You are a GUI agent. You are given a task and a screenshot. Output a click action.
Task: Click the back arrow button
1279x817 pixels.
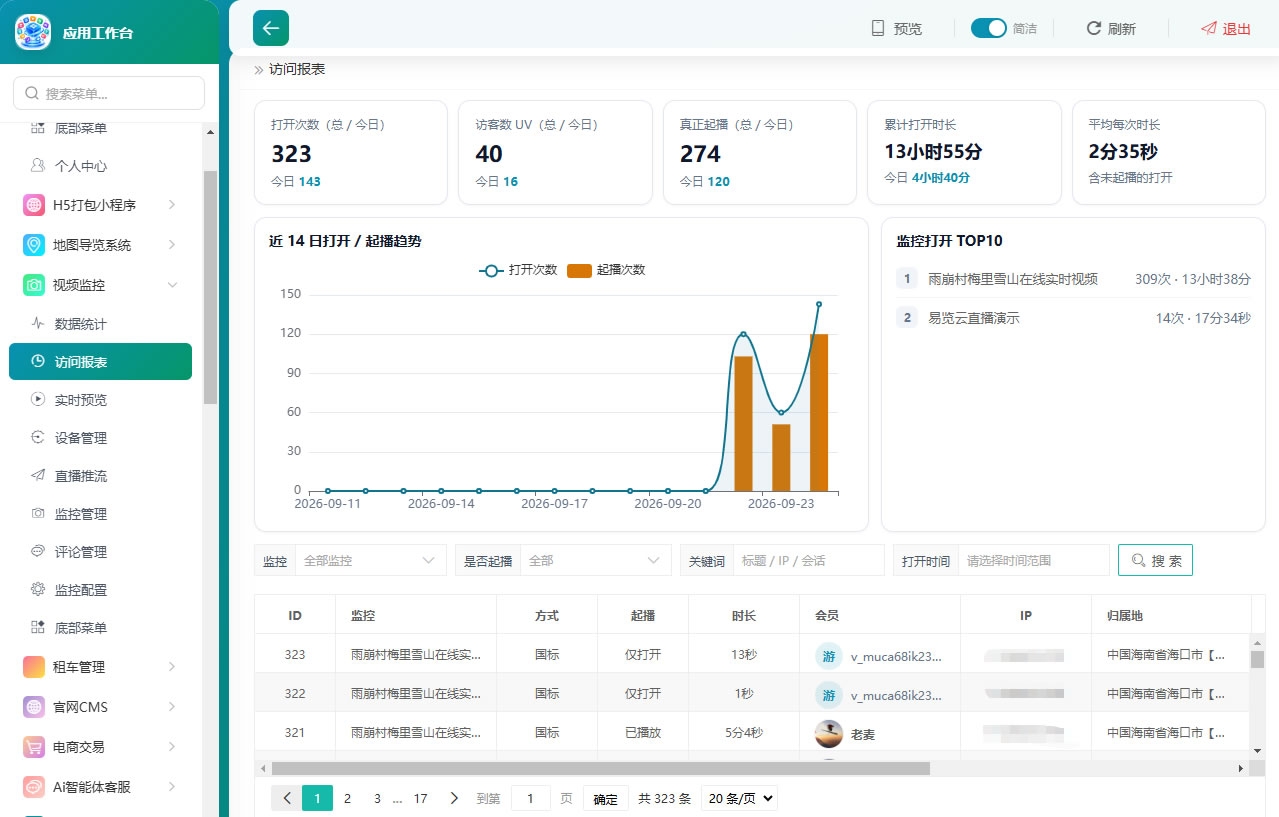point(271,28)
